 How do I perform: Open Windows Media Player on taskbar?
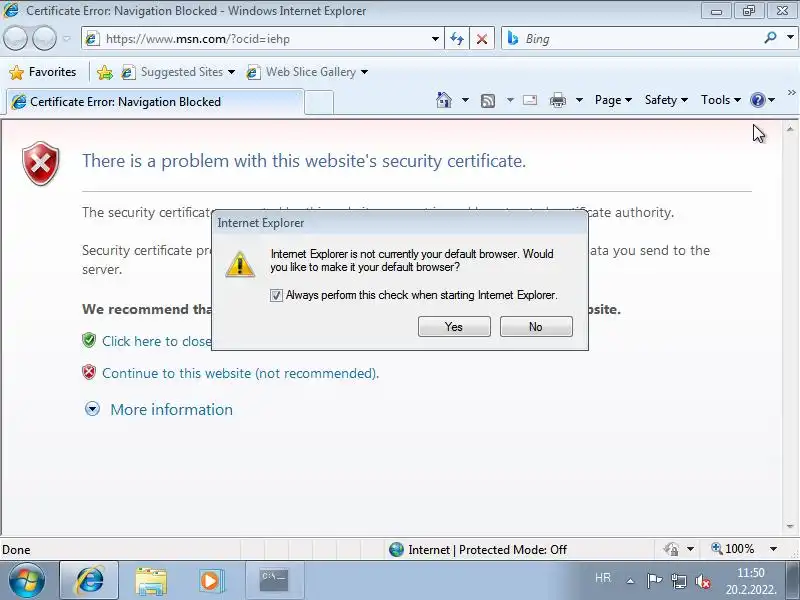pyautogui.click(x=210, y=581)
